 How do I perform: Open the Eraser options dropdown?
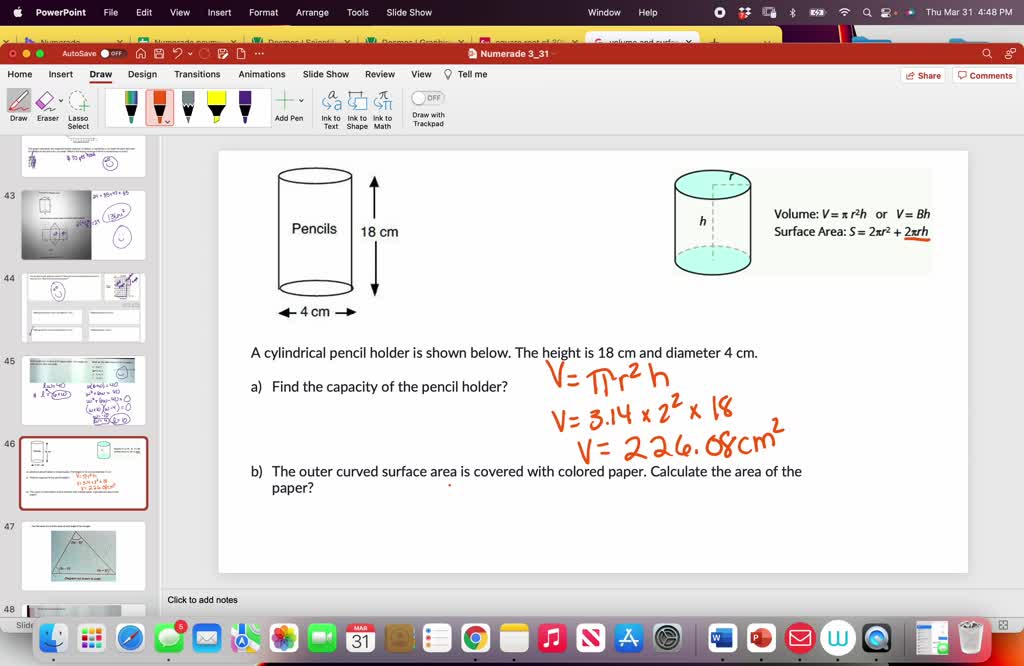point(60,100)
